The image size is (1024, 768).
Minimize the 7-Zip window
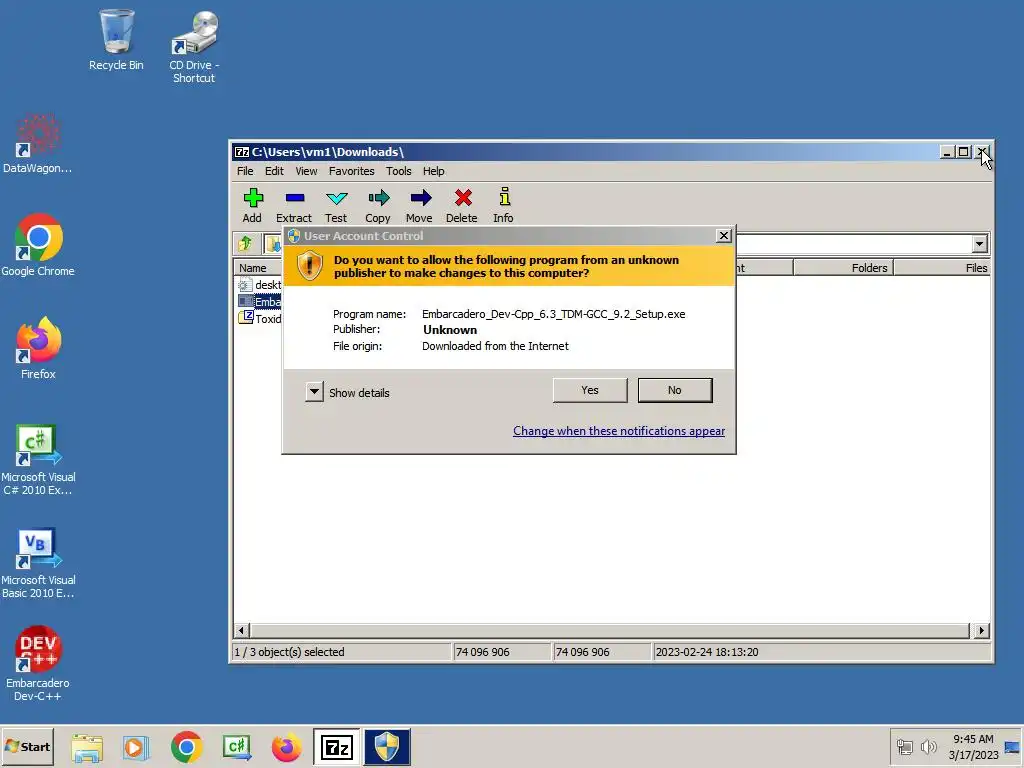coord(947,152)
